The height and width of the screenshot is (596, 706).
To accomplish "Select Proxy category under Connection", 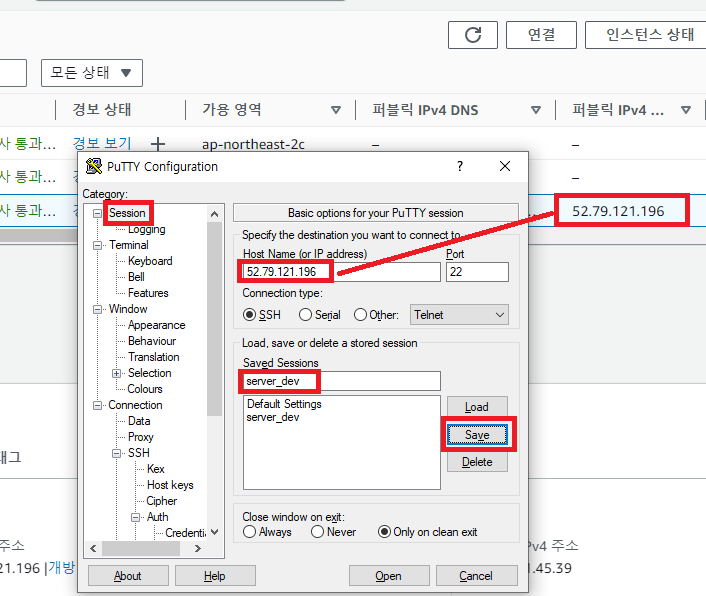I will (140, 437).
